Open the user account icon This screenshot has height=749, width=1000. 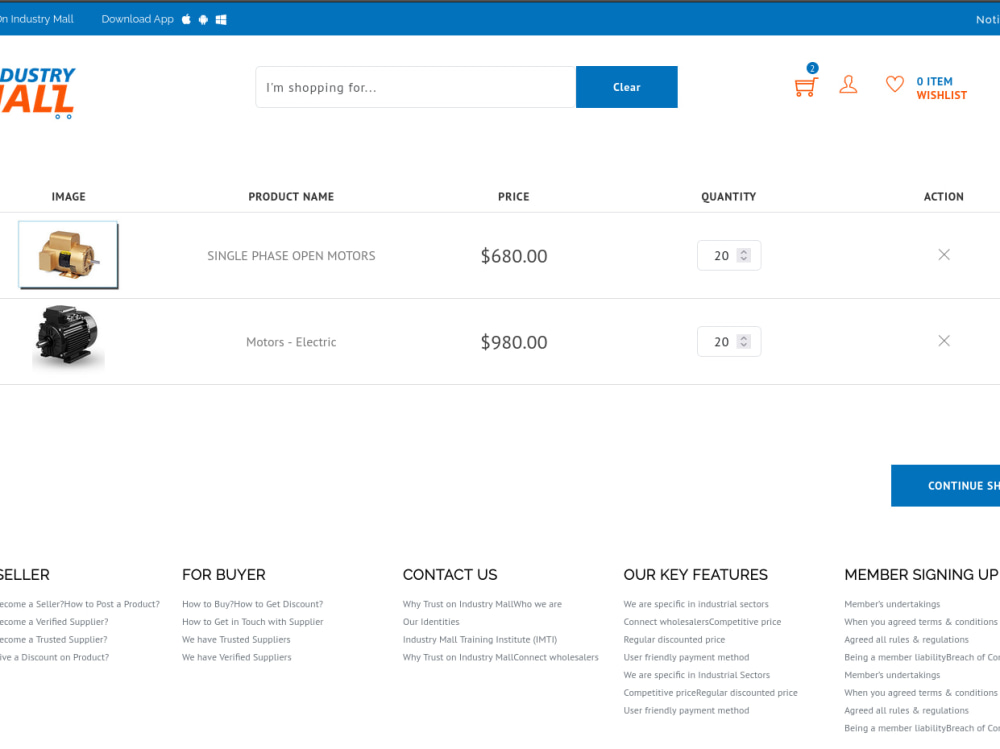pos(848,84)
